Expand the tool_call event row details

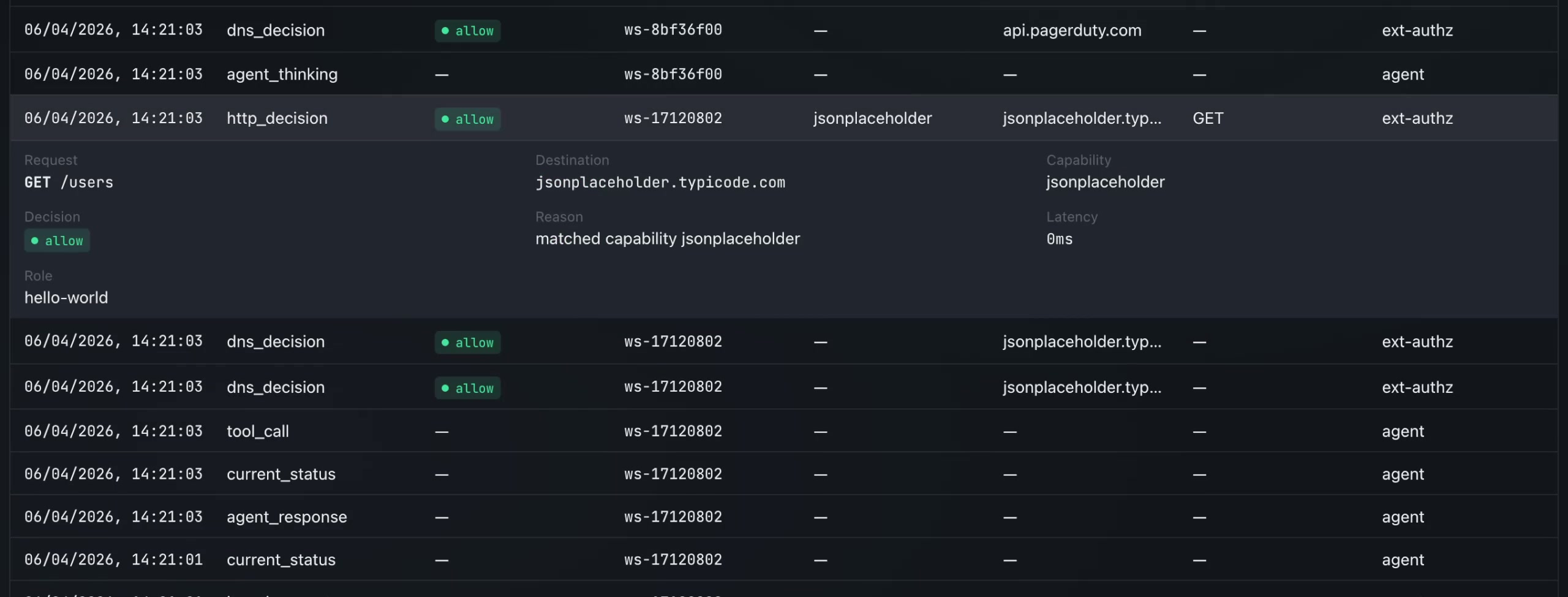[258, 431]
